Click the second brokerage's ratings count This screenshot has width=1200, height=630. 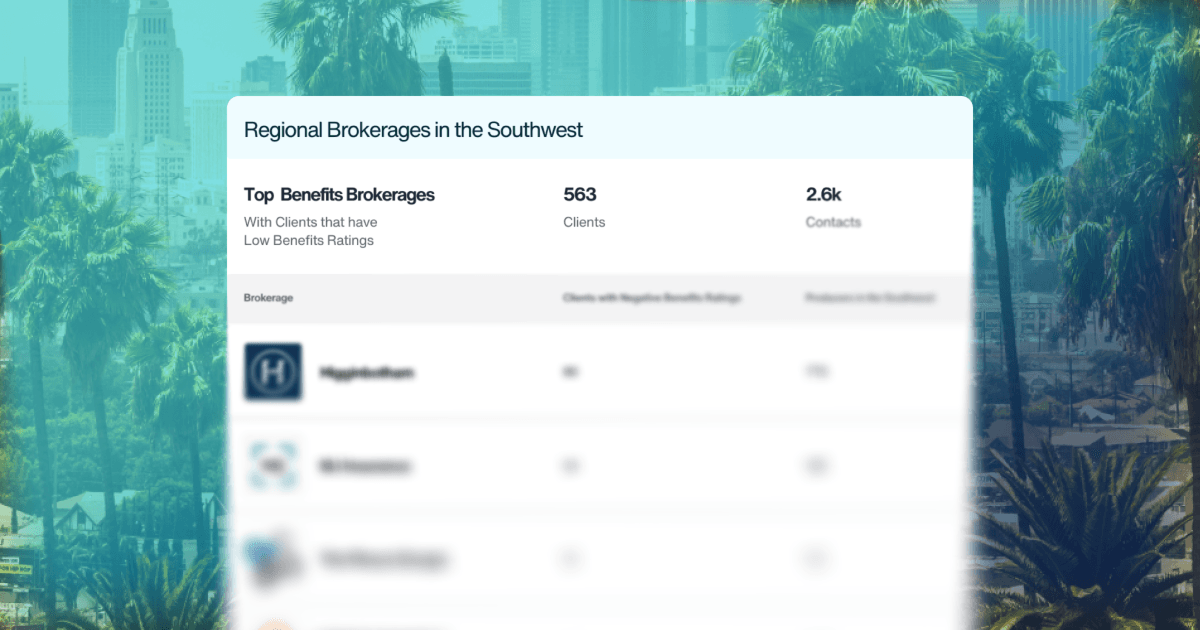(x=570, y=466)
